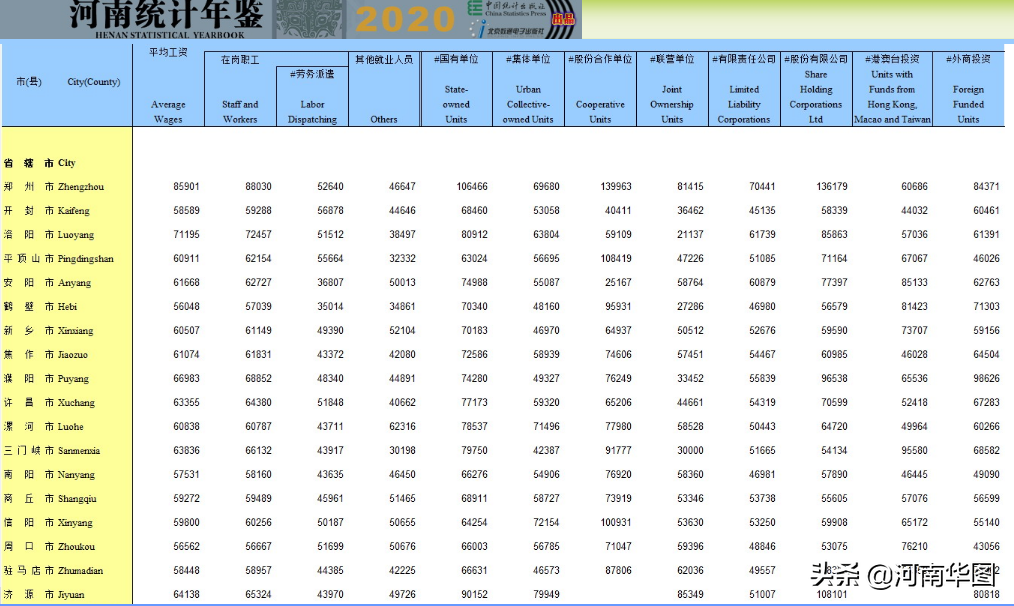This screenshot has height=606, width=1014.
Task: Click the Kaifeng row label
Action: [x=47, y=210]
